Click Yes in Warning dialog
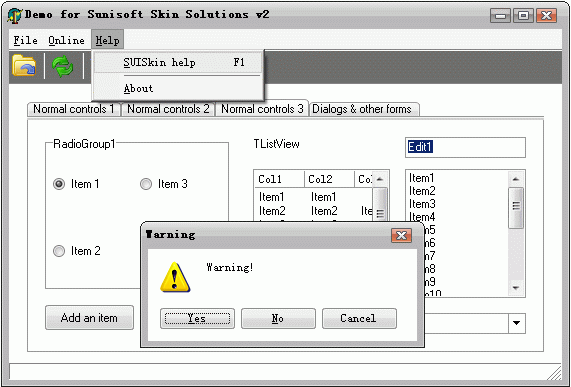This screenshot has height=387, width=571. click(x=197, y=319)
